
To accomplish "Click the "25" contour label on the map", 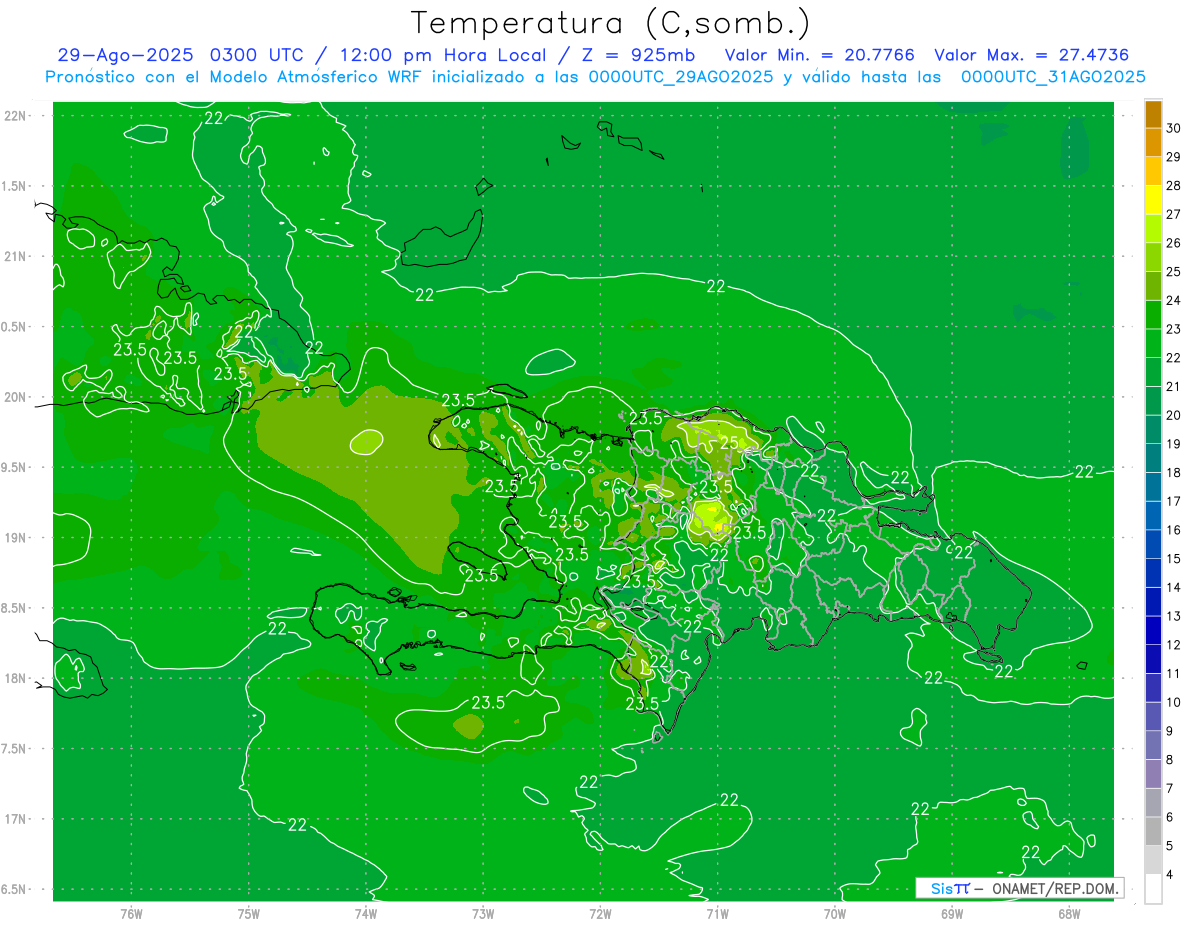I will pos(729,442).
